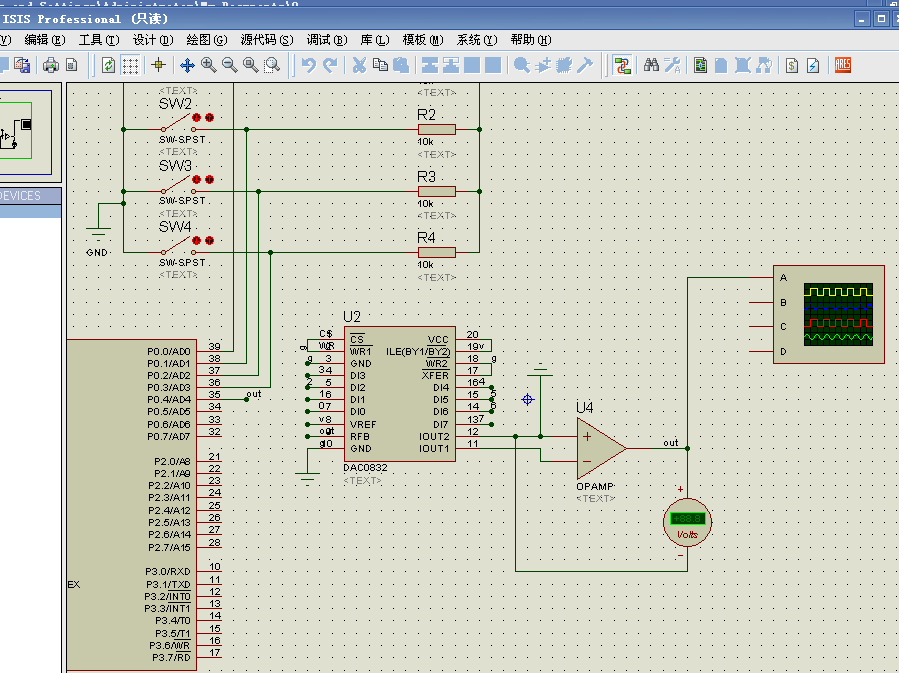
Task: Click the DEVICES panel header
Action: [x=30, y=196]
